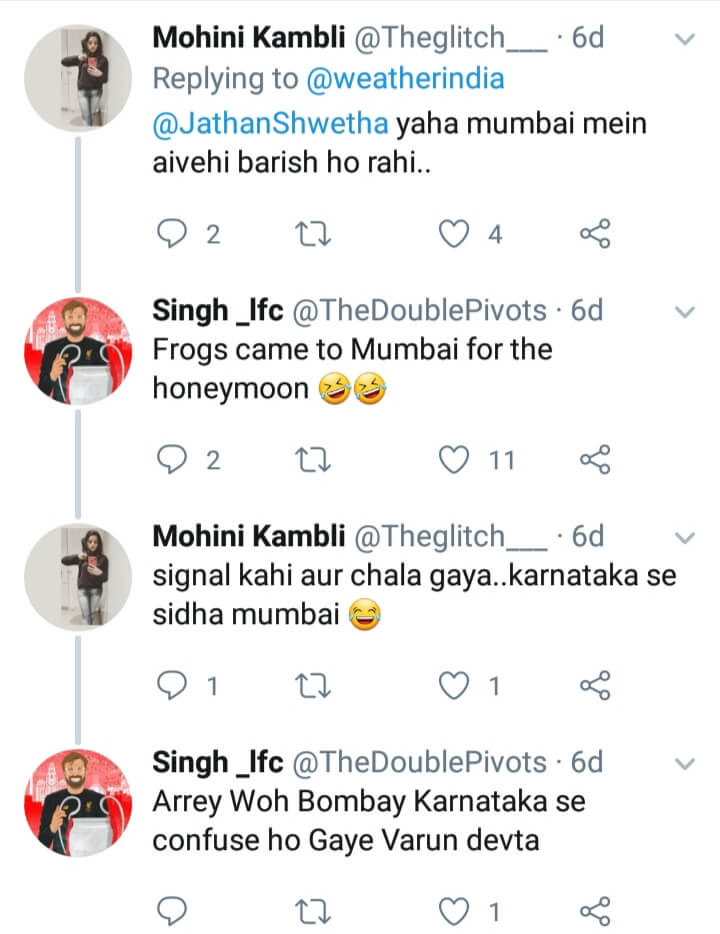720x934 pixels.
Task: Like the 'aivehi barish ho rahi' tweet
Action: (x=455, y=234)
